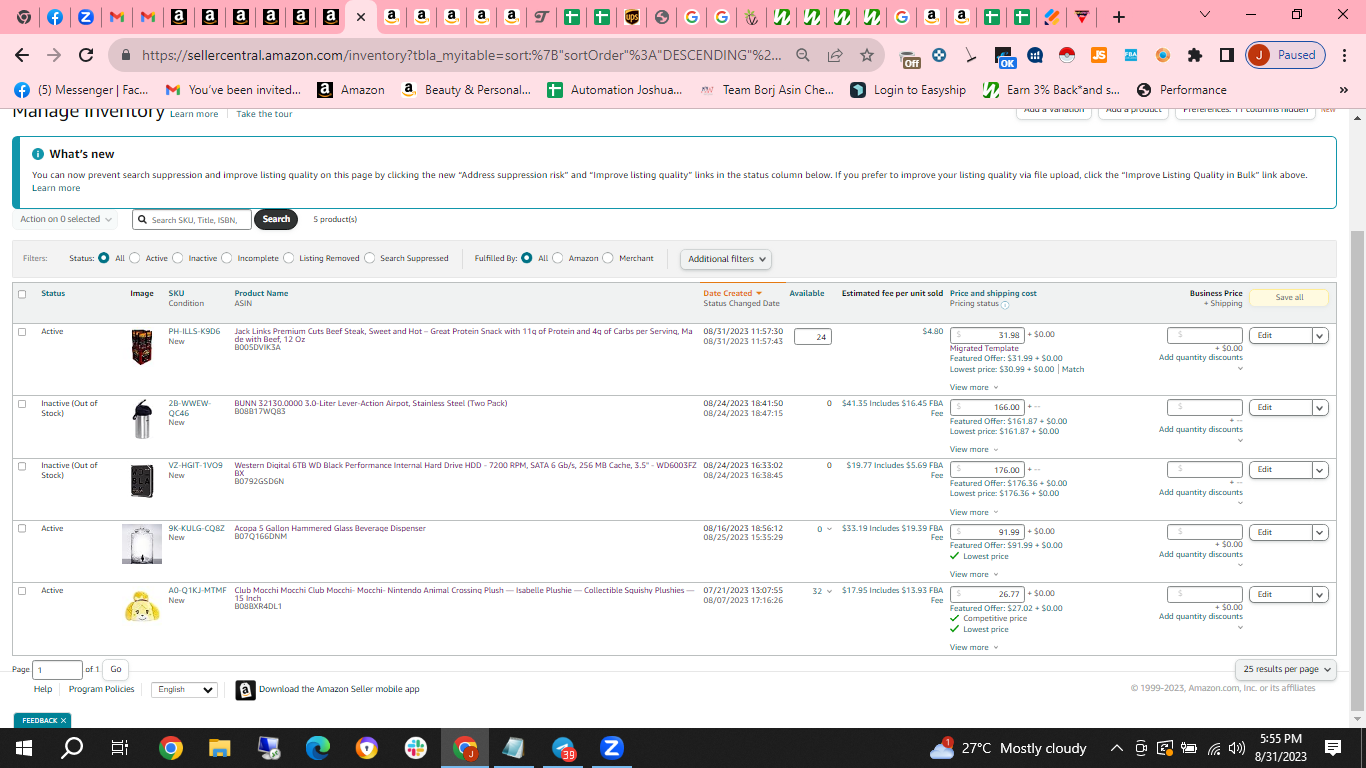Open the Extensions puzzle-piece menu
The width and height of the screenshot is (1366, 768).
coord(1194,55)
